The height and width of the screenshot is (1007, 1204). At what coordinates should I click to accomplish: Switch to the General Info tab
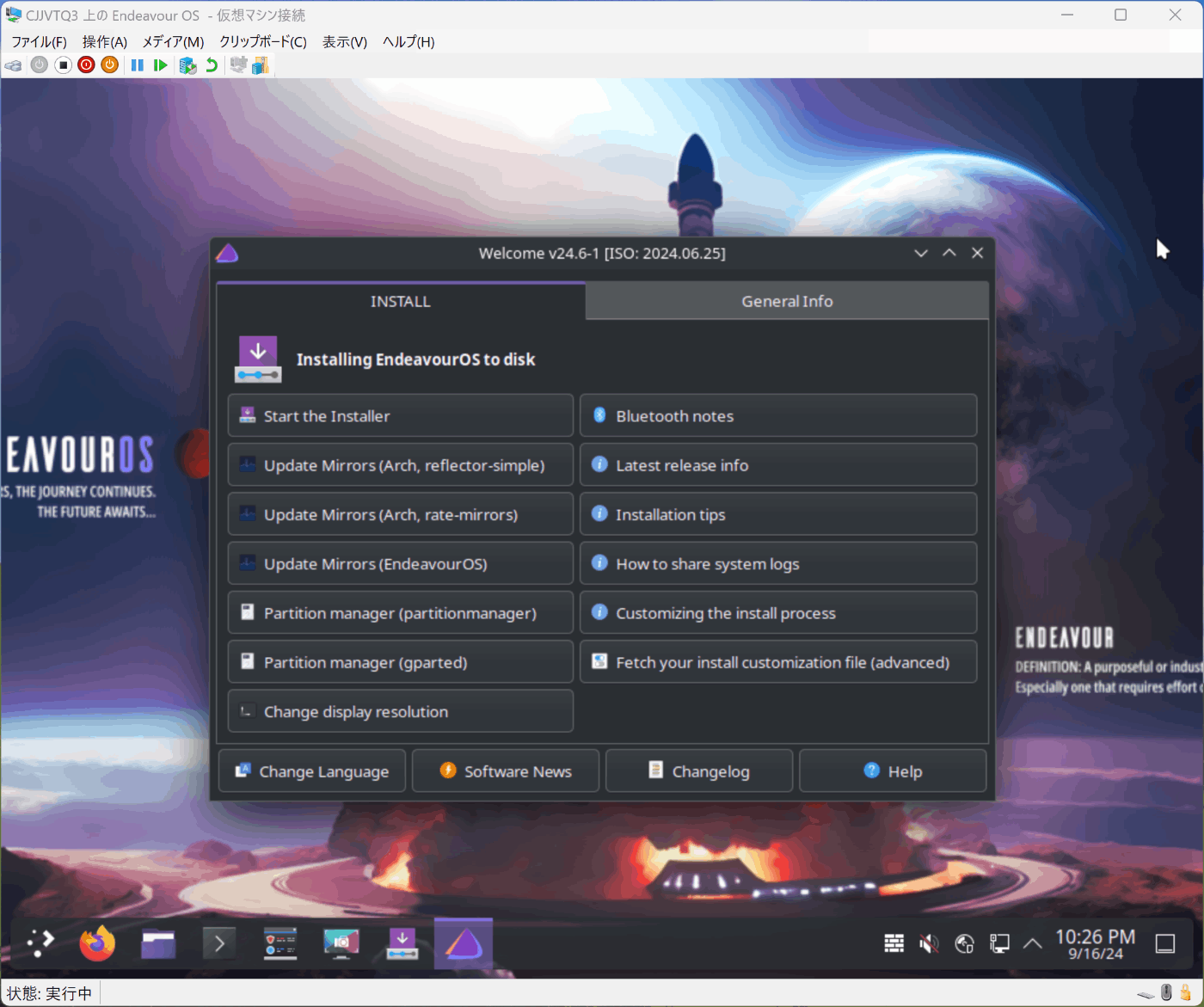point(787,301)
